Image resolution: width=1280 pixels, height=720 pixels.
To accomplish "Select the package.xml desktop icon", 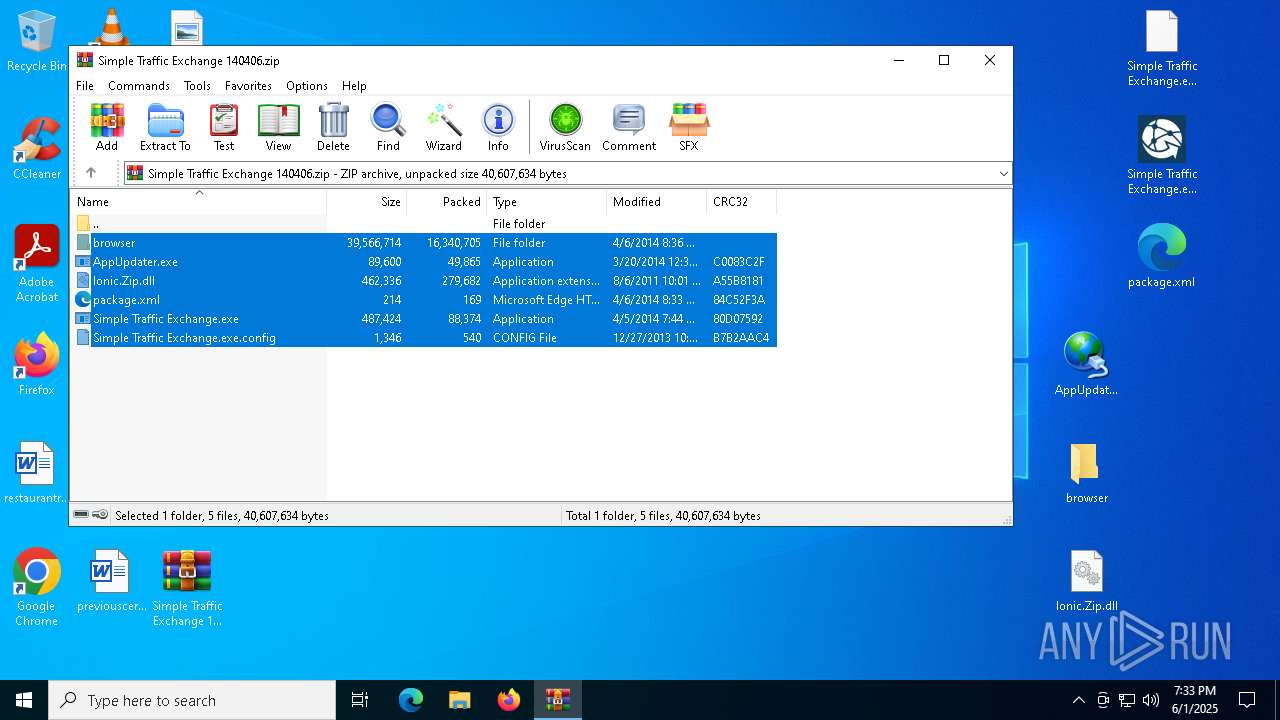I will 1161,256.
